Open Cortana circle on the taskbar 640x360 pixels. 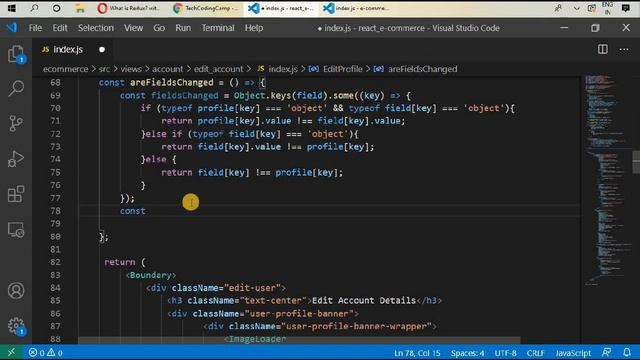tap(57, 8)
